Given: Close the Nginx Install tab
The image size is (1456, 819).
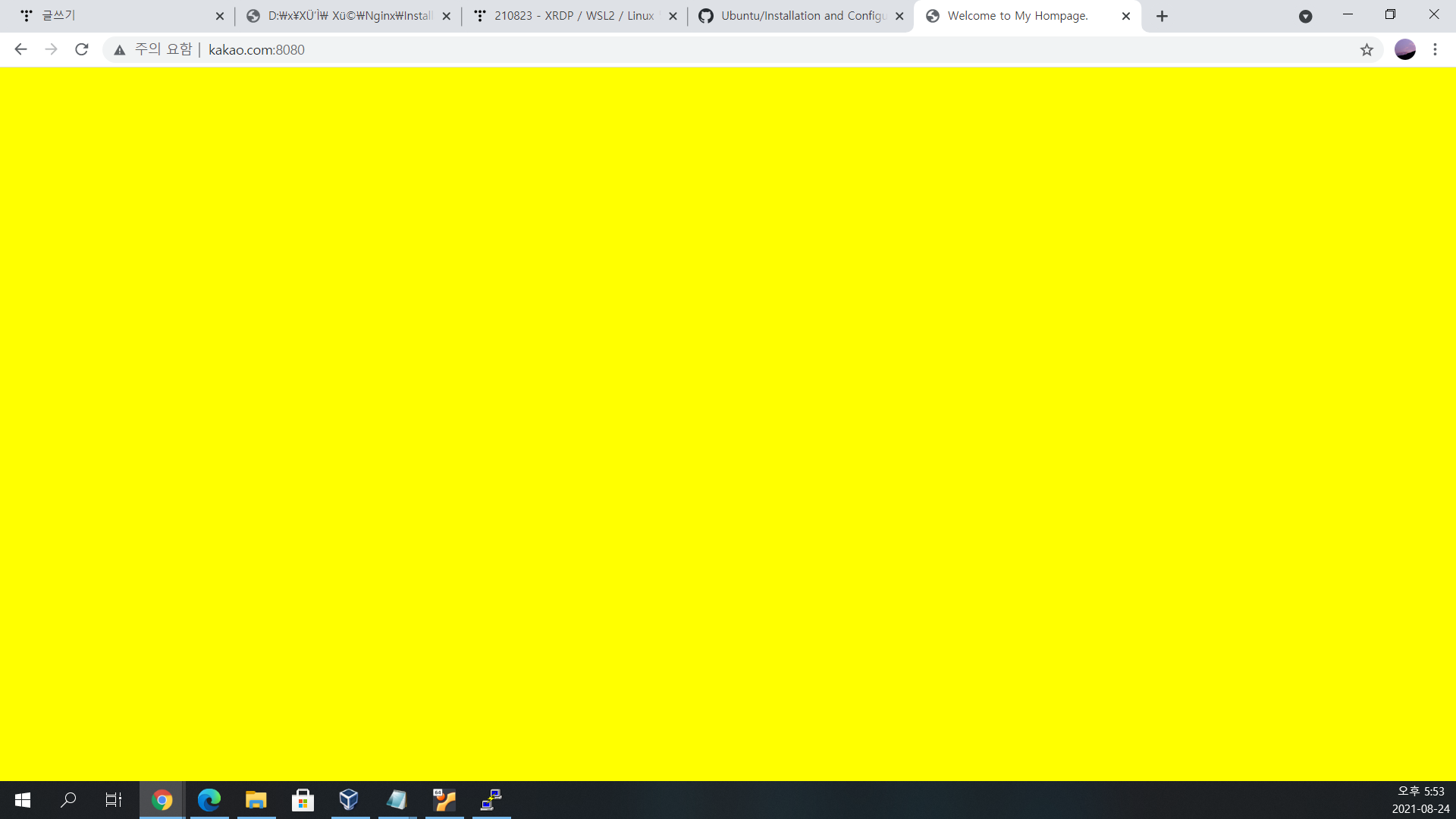Looking at the screenshot, I should [x=446, y=16].
